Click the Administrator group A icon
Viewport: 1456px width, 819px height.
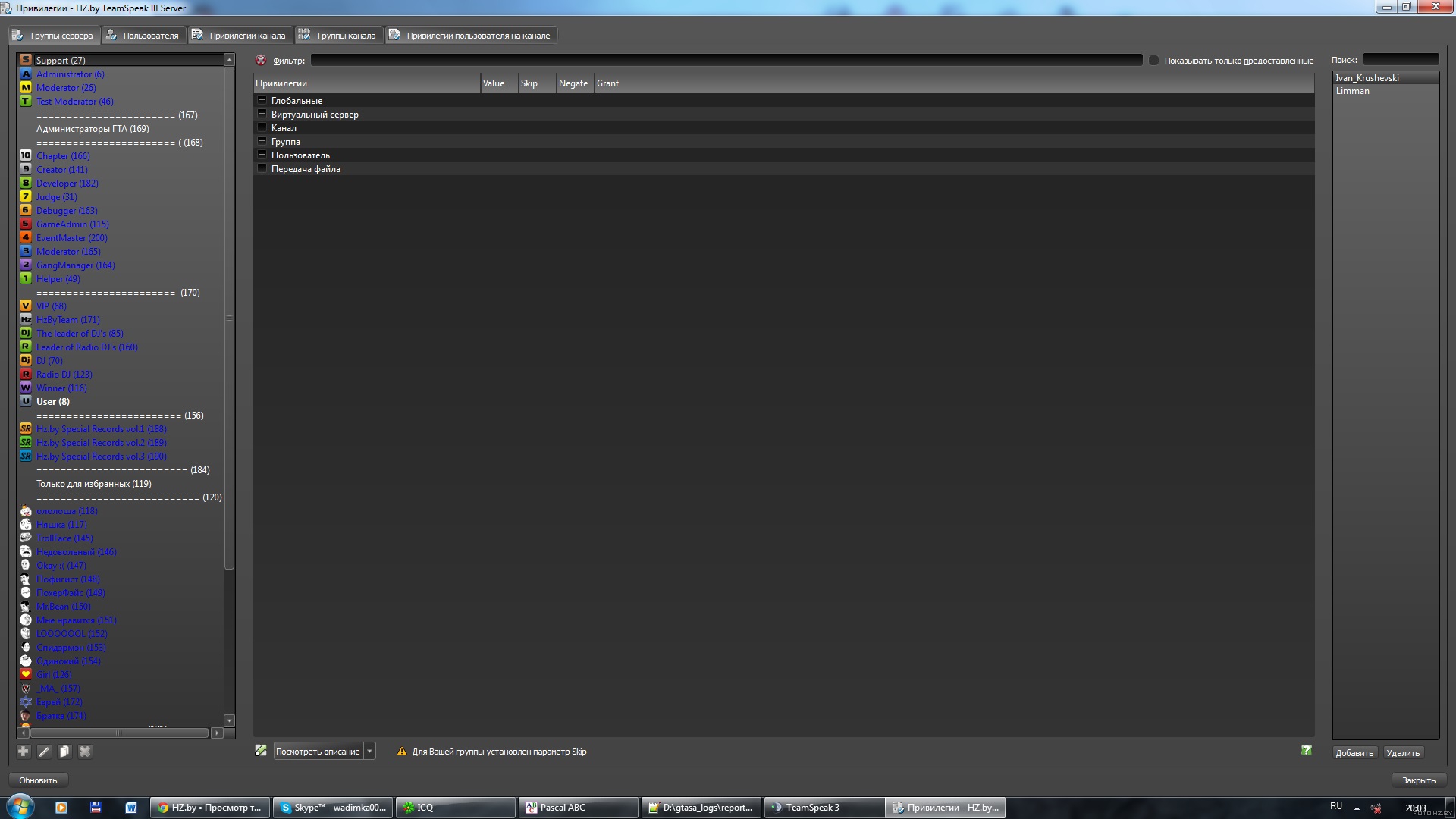tap(26, 74)
